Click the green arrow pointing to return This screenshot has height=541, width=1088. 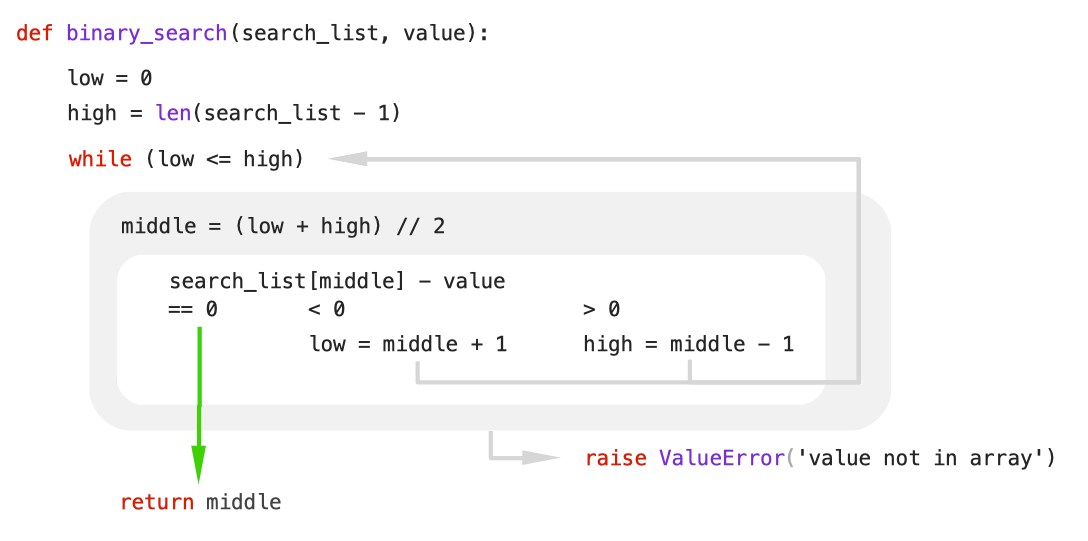[x=199, y=404]
